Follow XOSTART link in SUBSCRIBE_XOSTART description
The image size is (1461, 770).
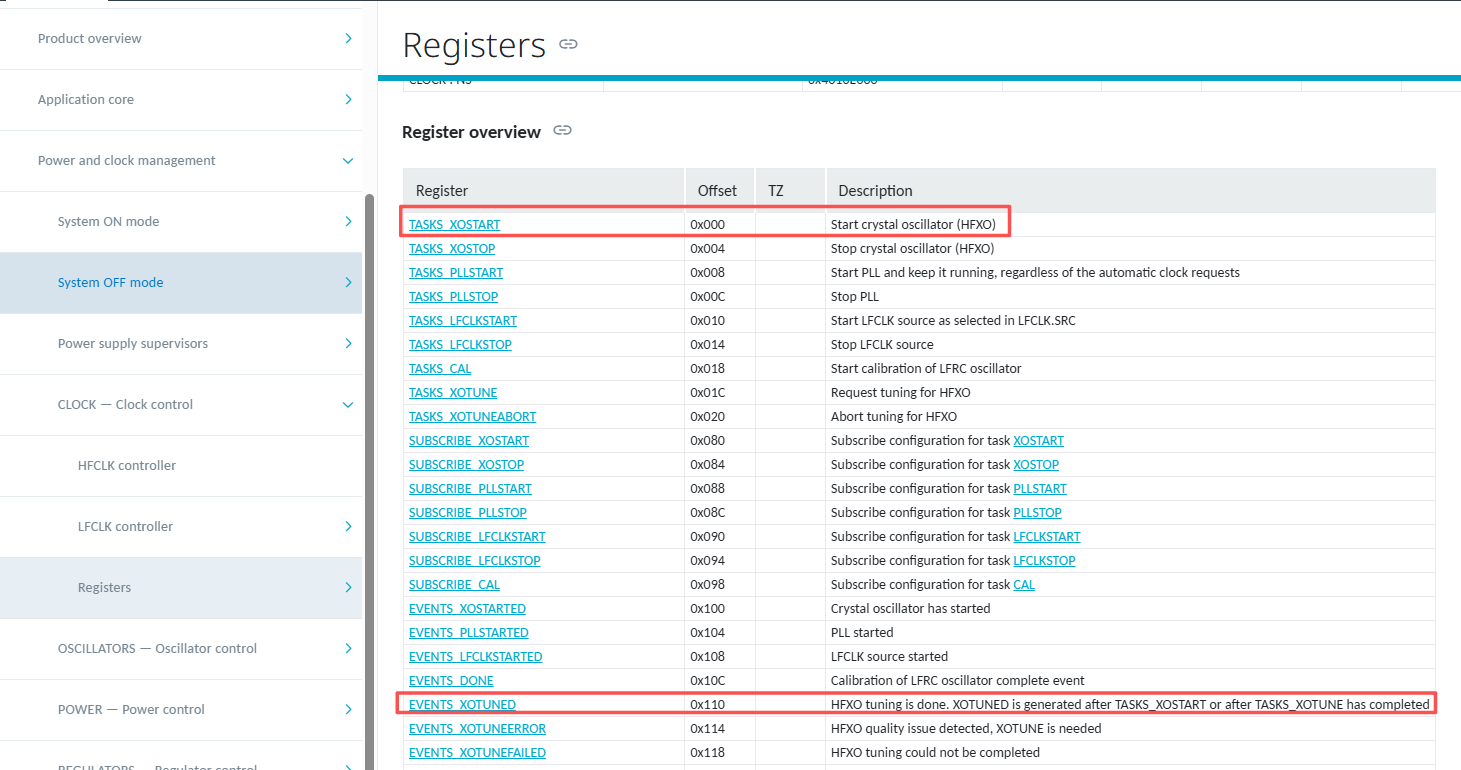pos(1038,440)
